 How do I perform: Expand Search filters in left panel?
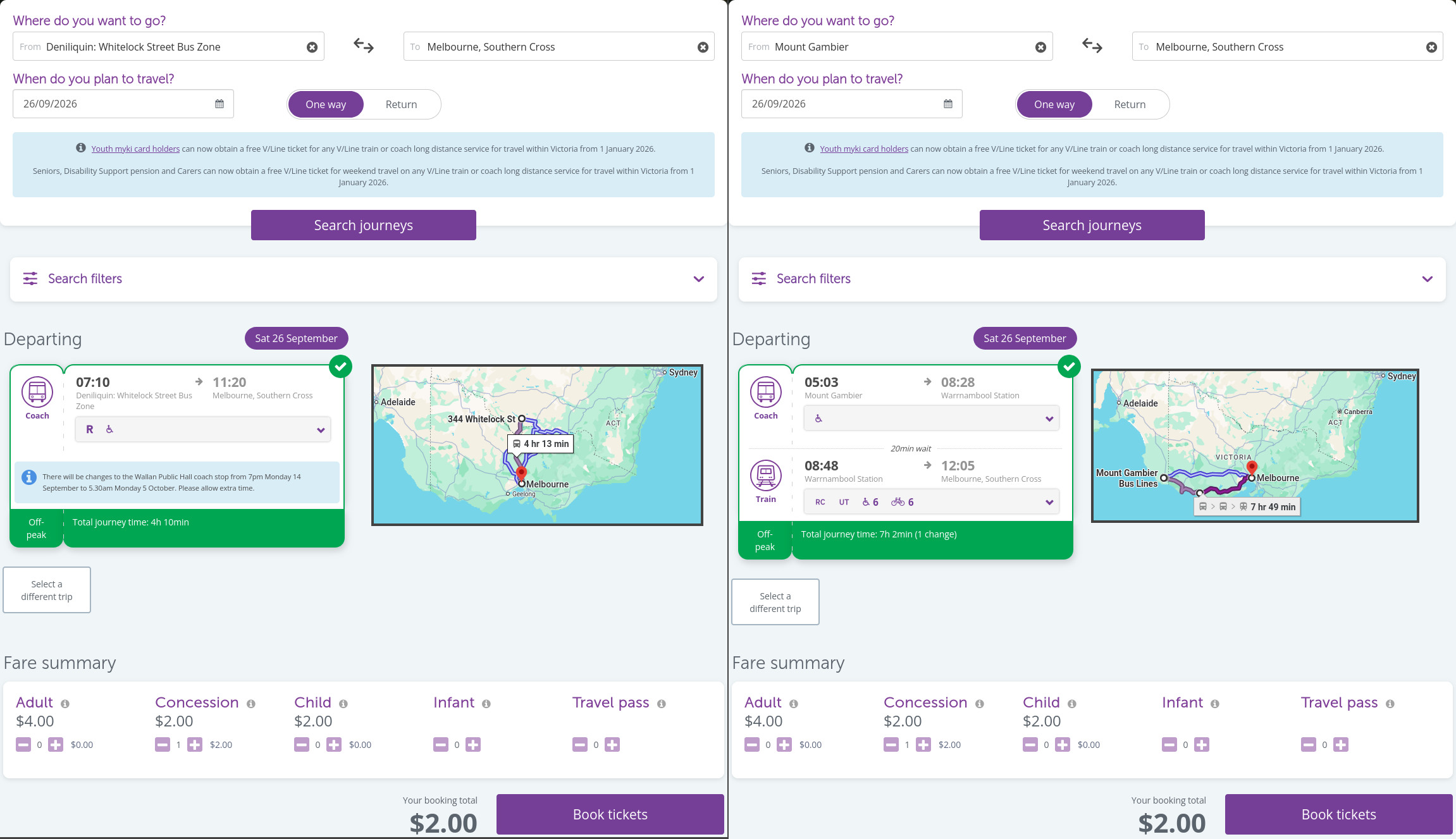click(x=364, y=279)
